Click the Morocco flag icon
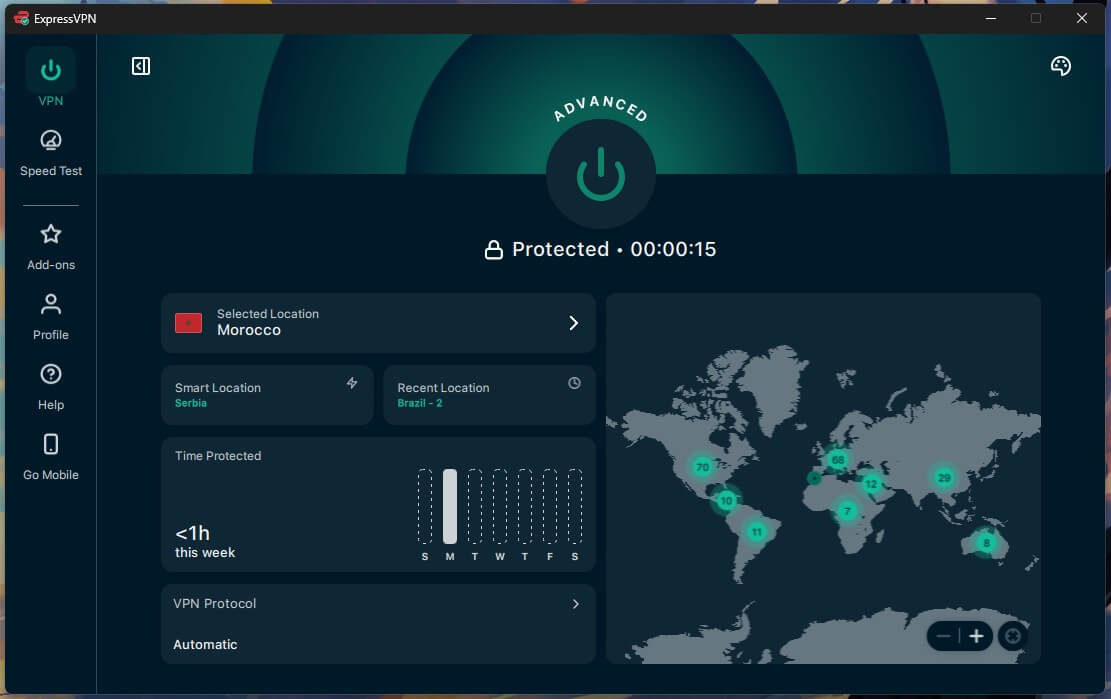Viewport: 1111px width, 699px height. [188, 323]
